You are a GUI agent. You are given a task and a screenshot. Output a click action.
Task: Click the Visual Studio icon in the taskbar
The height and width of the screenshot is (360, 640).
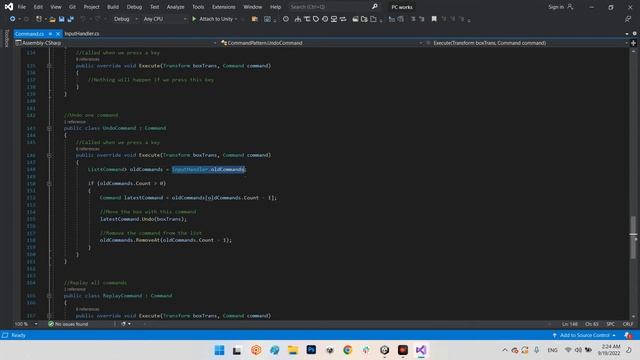pyautogui.click(x=421, y=350)
